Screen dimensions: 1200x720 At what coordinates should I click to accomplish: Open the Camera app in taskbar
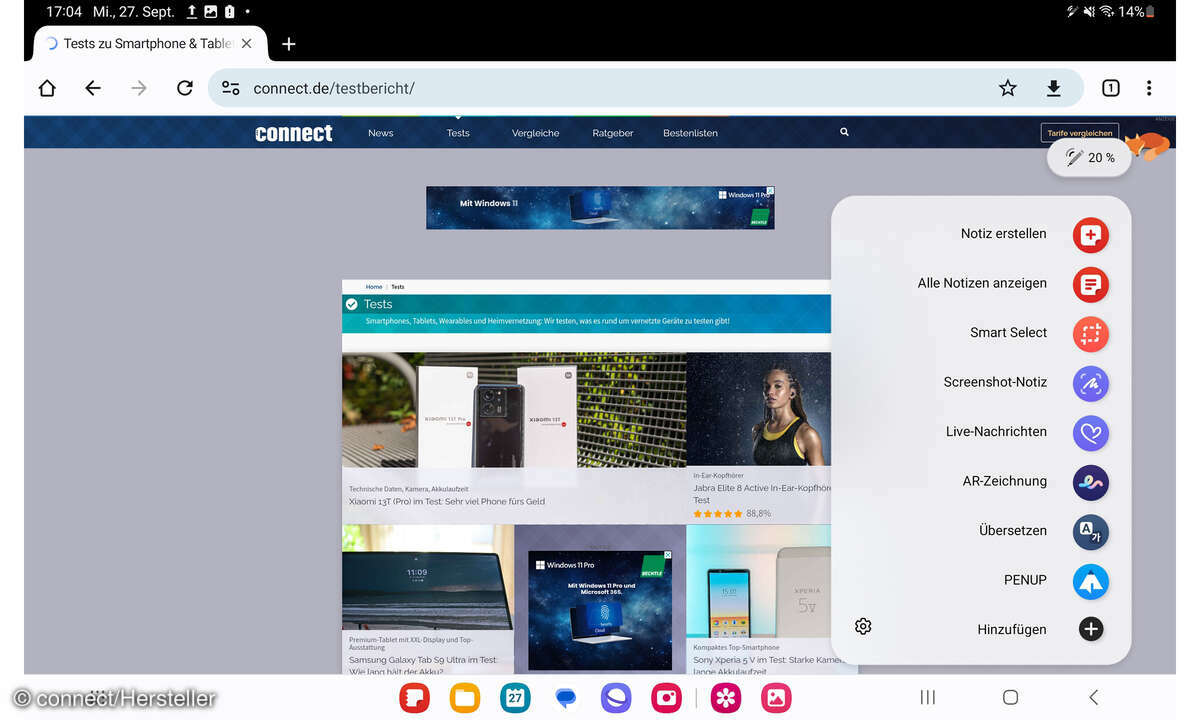(666, 697)
